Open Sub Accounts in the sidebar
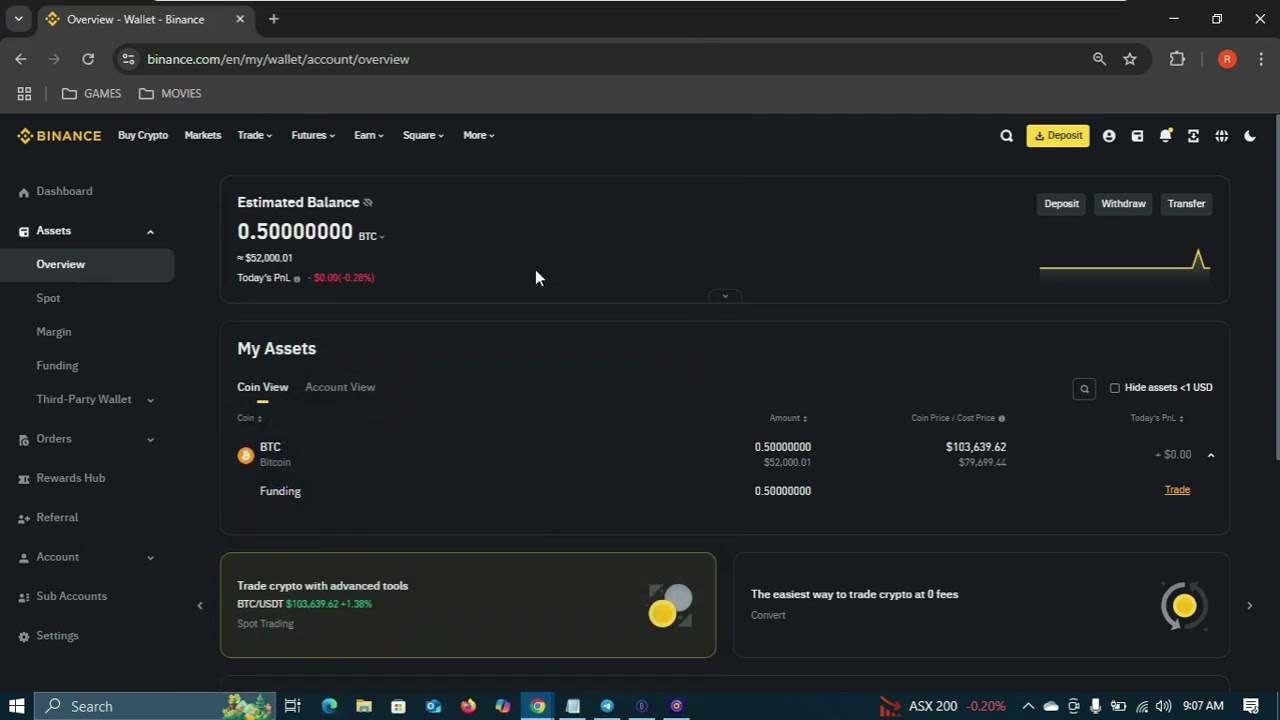This screenshot has width=1280, height=720. pyautogui.click(x=71, y=596)
